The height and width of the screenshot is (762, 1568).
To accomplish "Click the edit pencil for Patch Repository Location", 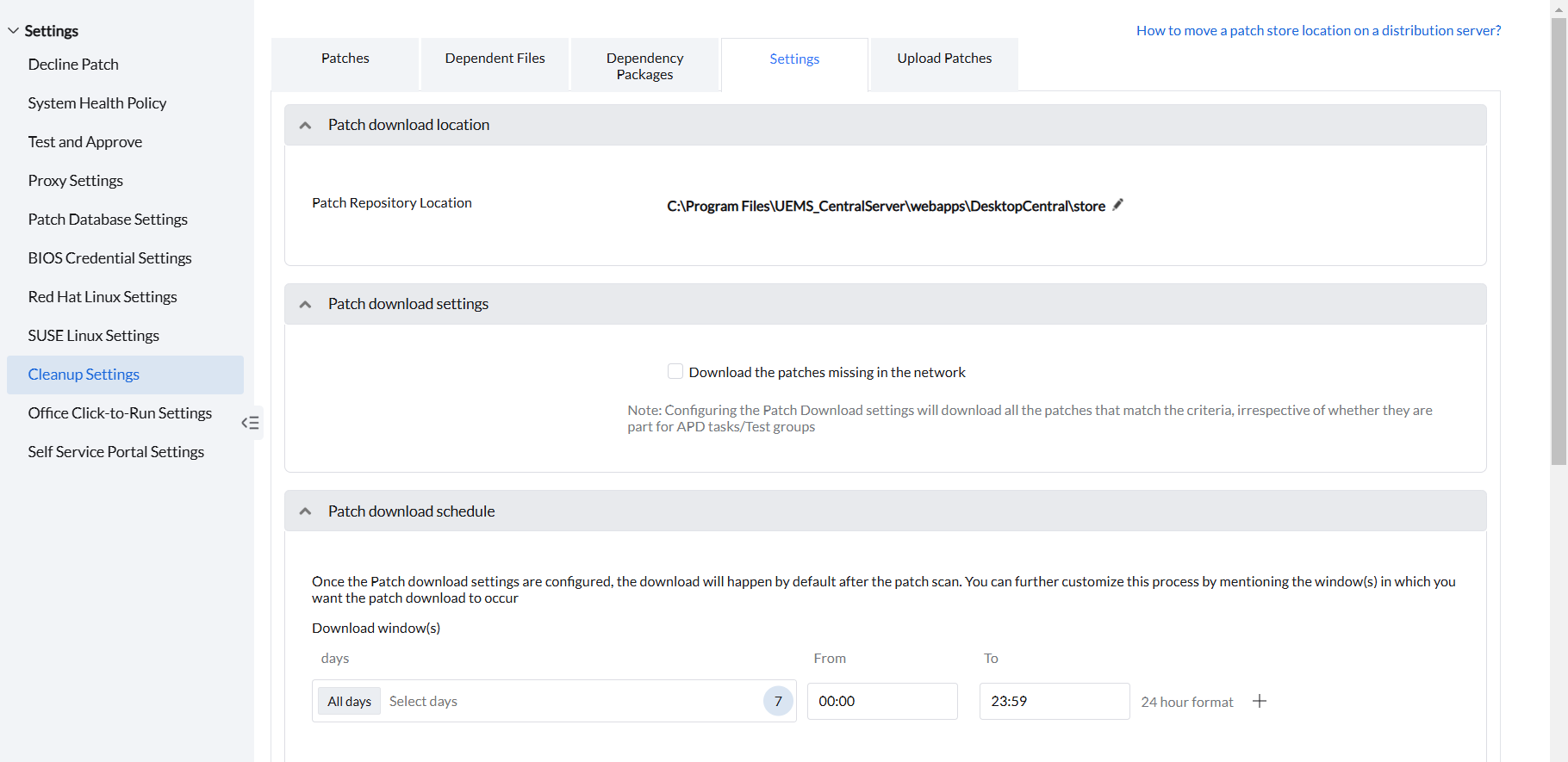I will [1117, 205].
